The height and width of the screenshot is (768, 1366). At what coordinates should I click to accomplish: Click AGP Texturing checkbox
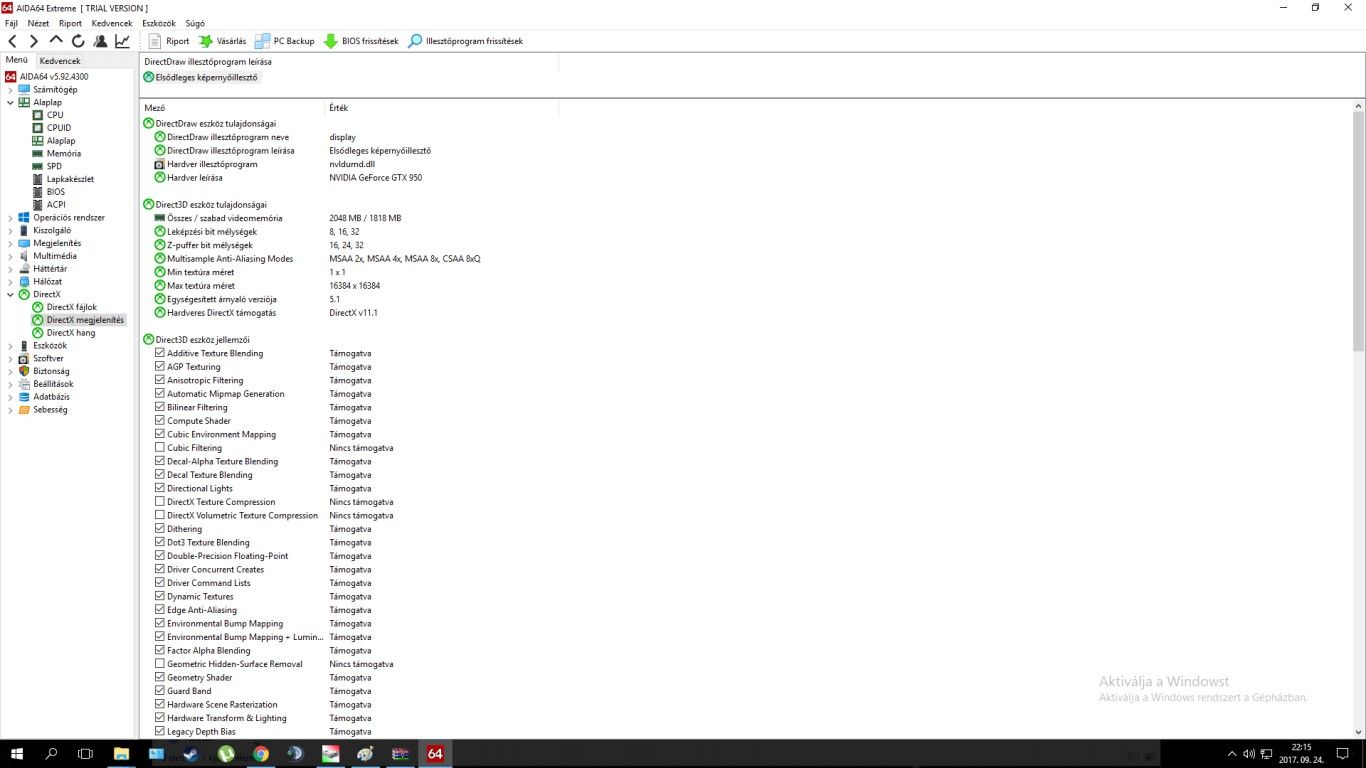pyautogui.click(x=160, y=367)
